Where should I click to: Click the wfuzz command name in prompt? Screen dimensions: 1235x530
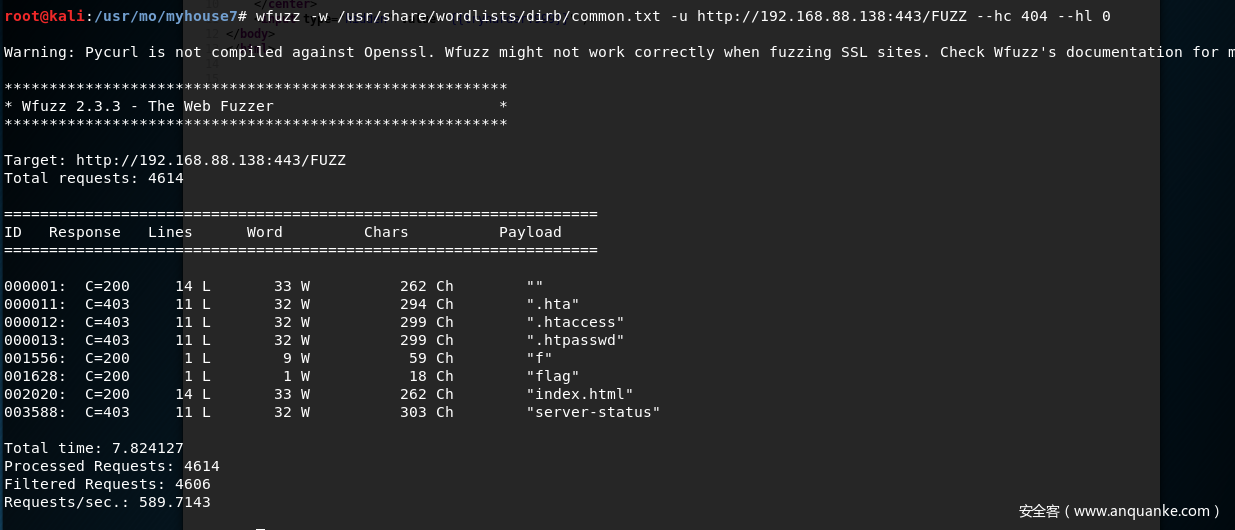277,16
